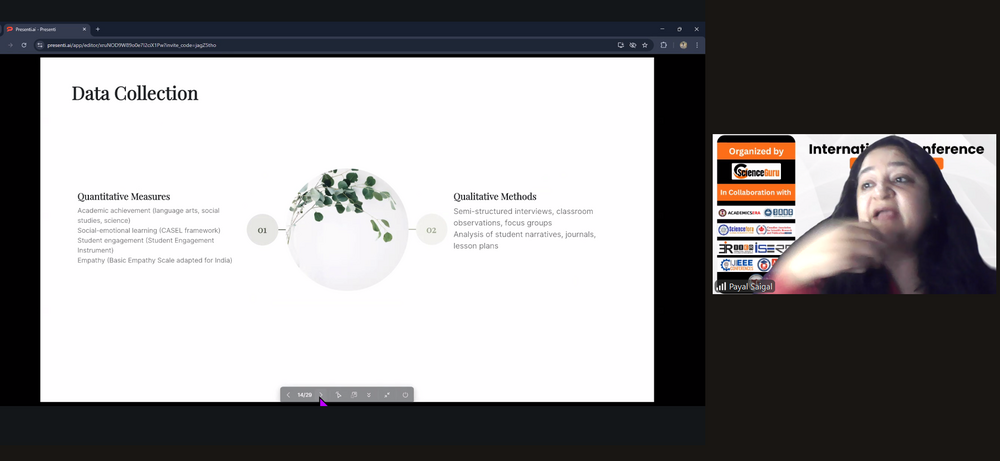This screenshot has height=461, width=1000.
Task: Exit fullscreen mode in presenter toolbar
Action: (x=387, y=395)
